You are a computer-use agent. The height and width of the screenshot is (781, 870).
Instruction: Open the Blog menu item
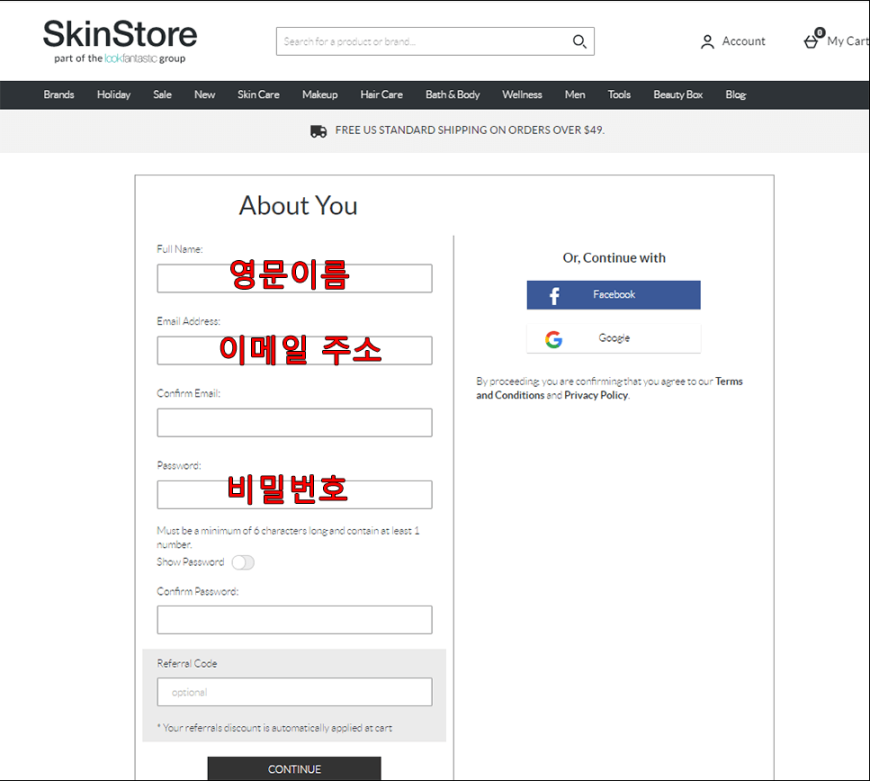(x=736, y=95)
